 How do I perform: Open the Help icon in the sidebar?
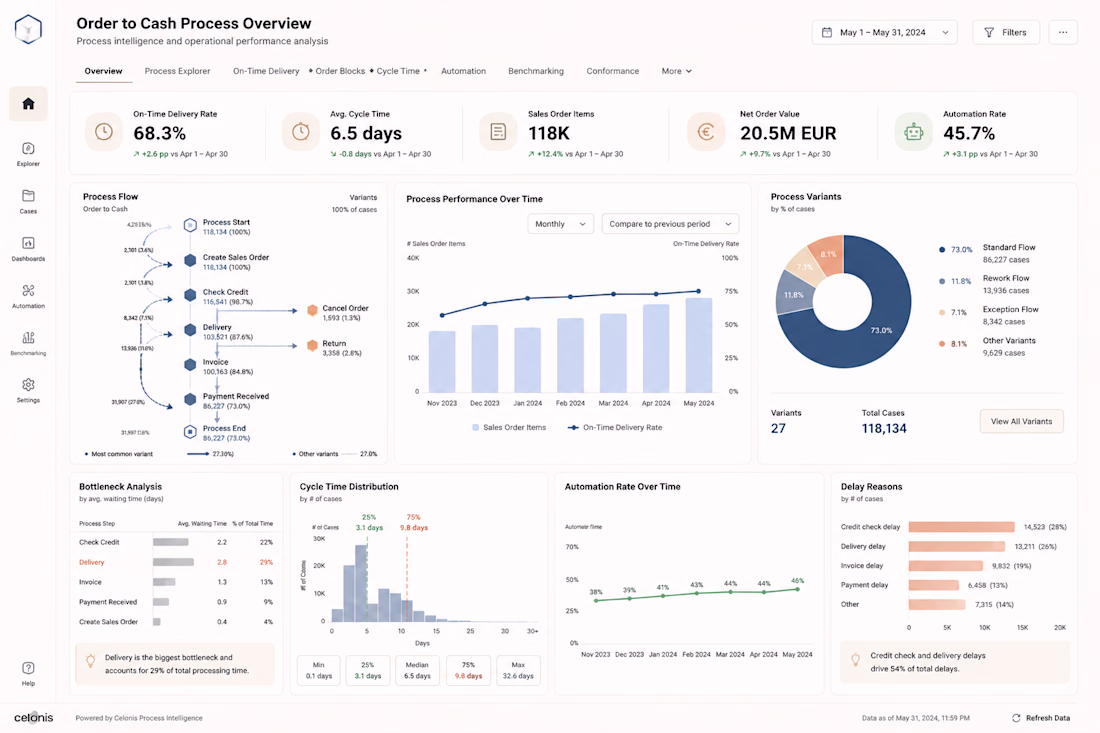coord(28,668)
